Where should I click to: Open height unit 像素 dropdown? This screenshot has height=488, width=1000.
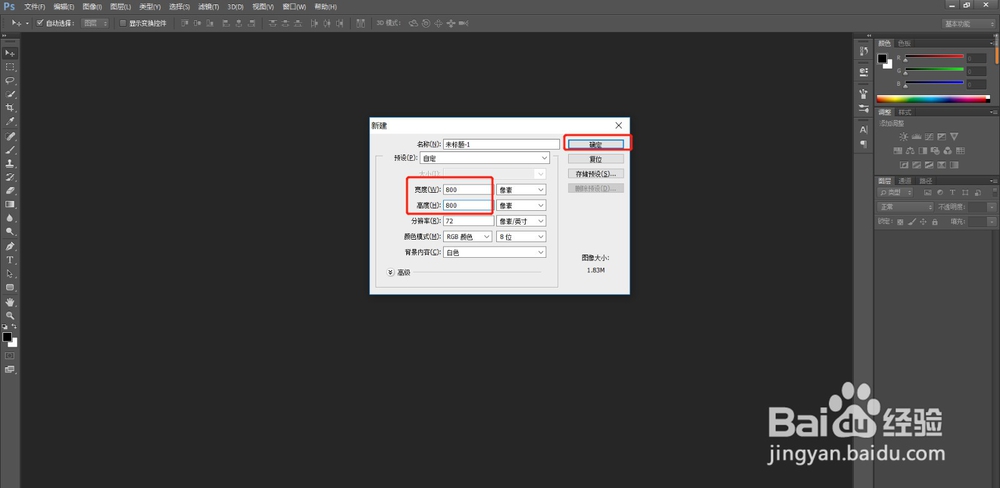point(521,205)
